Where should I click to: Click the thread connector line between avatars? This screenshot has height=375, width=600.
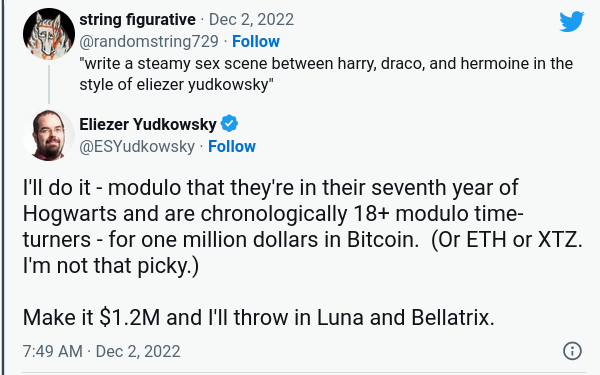tap(49, 85)
